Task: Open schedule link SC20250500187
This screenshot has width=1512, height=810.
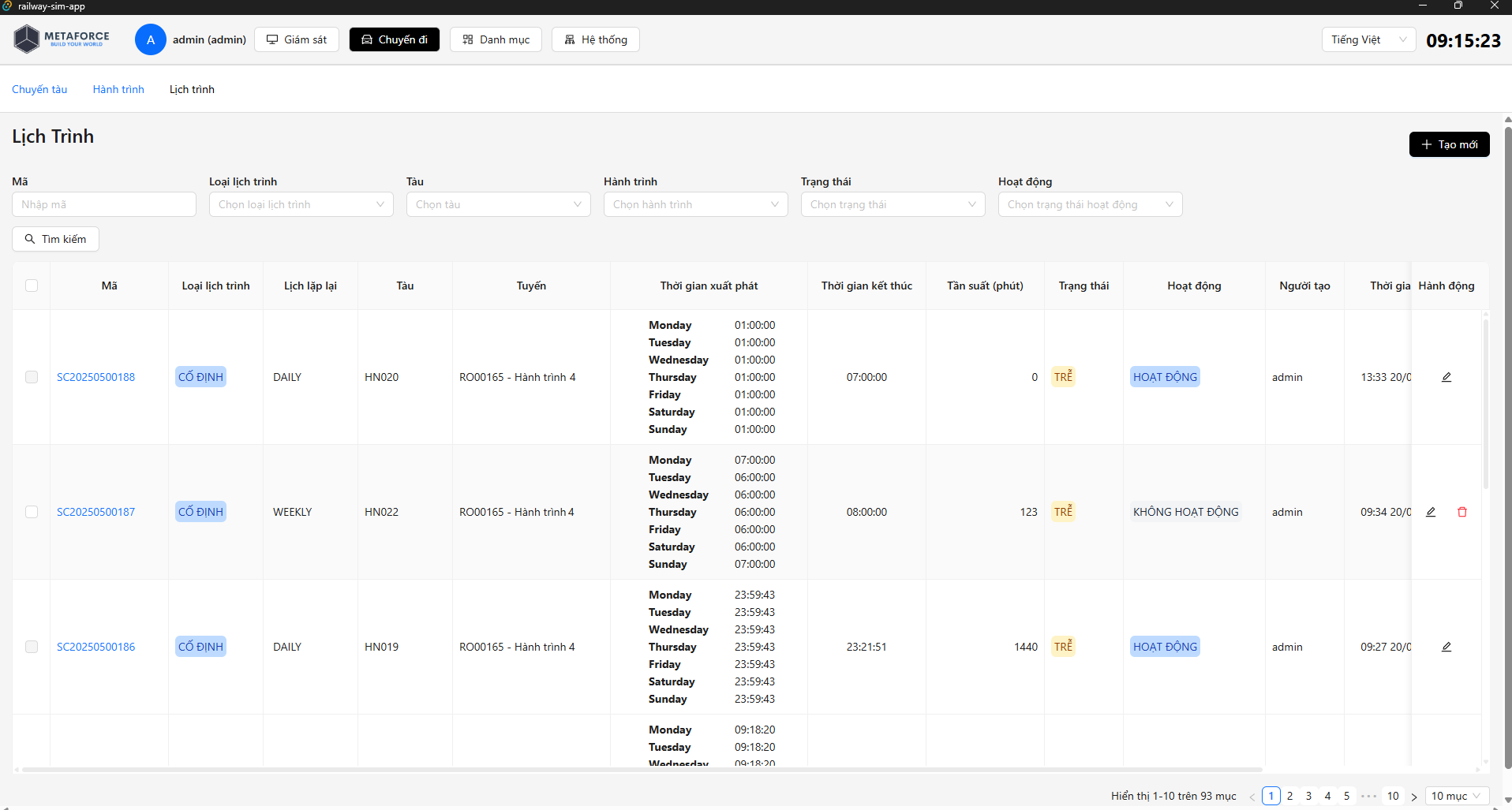Action: click(x=95, y=512)
